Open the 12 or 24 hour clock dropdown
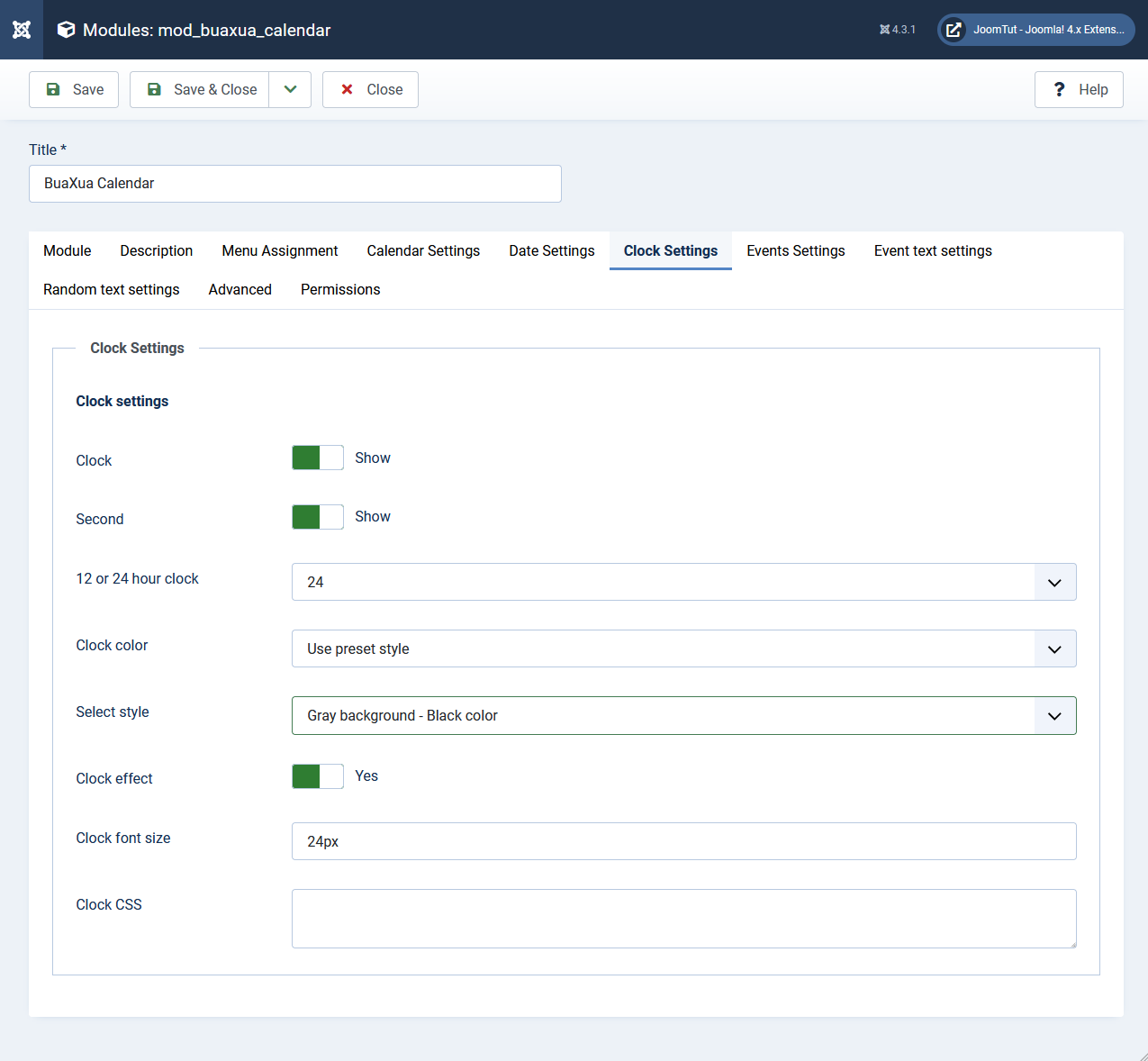The width and height of the screenshot is (1148, 1061). pos(684,582)
